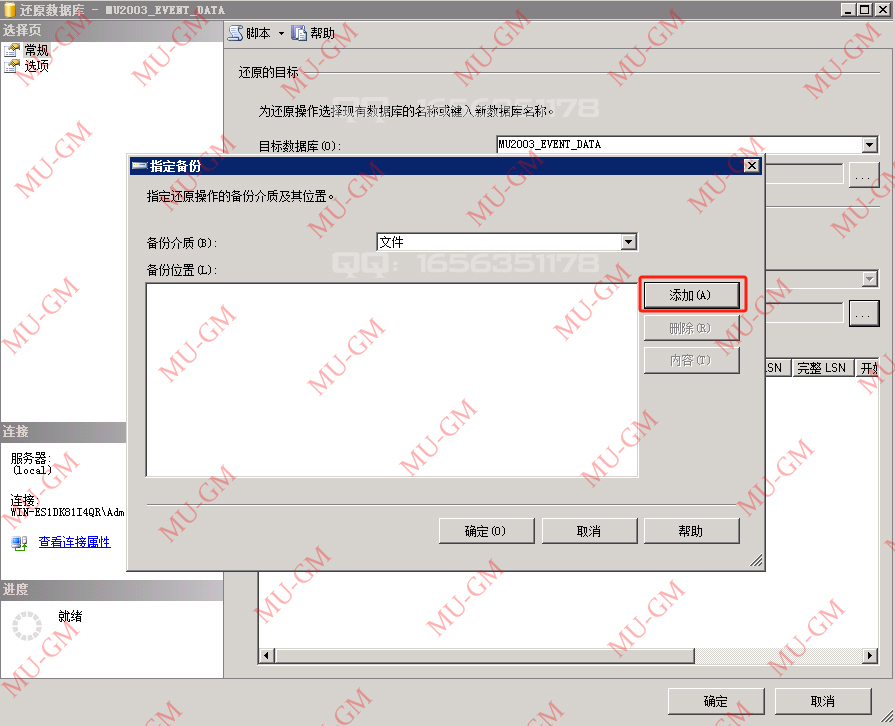Click the upper ellipsis browse button on the right
The image size is (895, 726).
[864, 174]
